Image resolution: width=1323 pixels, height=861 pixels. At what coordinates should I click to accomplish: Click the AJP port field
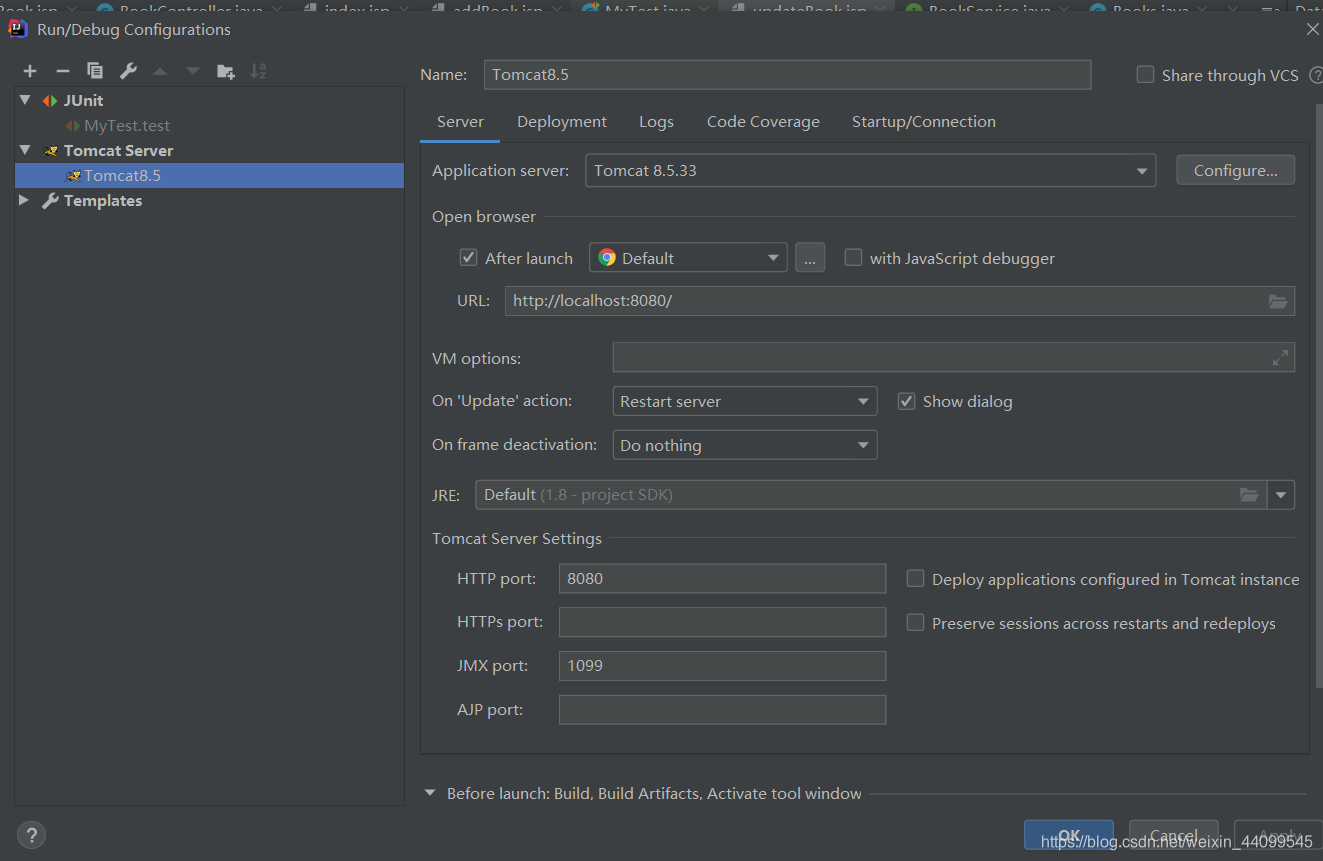tap(722, 710)
